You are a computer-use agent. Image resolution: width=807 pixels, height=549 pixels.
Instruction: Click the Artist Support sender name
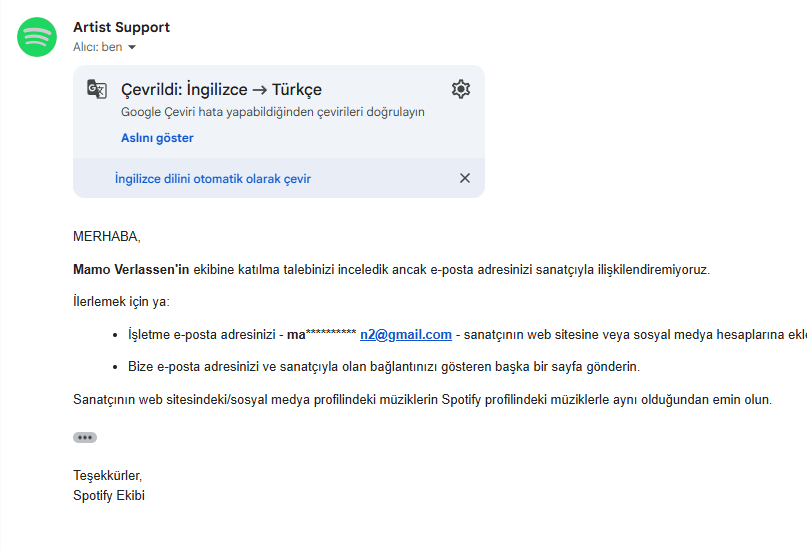click(121, 27)
